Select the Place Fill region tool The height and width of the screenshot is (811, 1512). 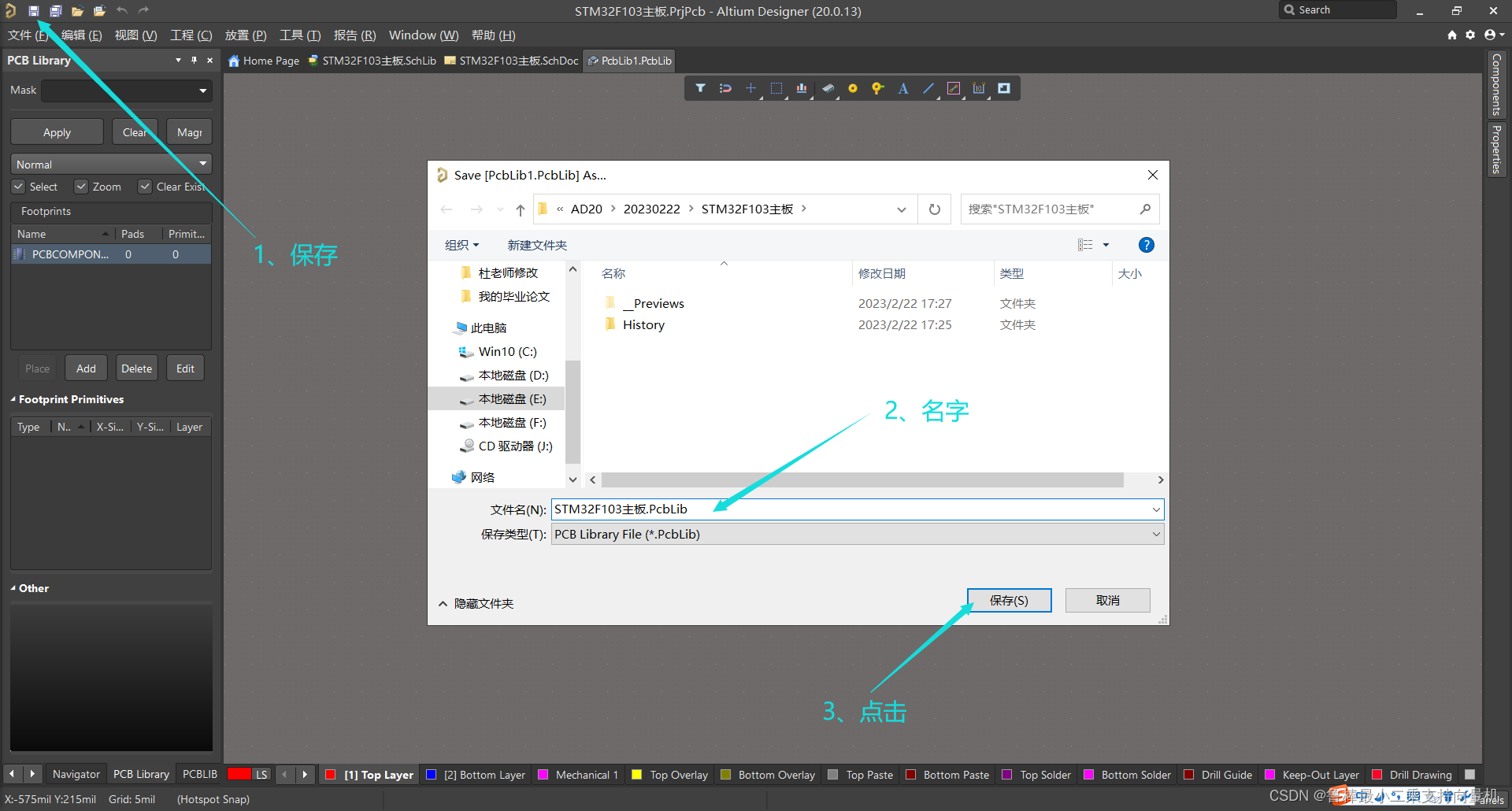[x=1004, y=88]
